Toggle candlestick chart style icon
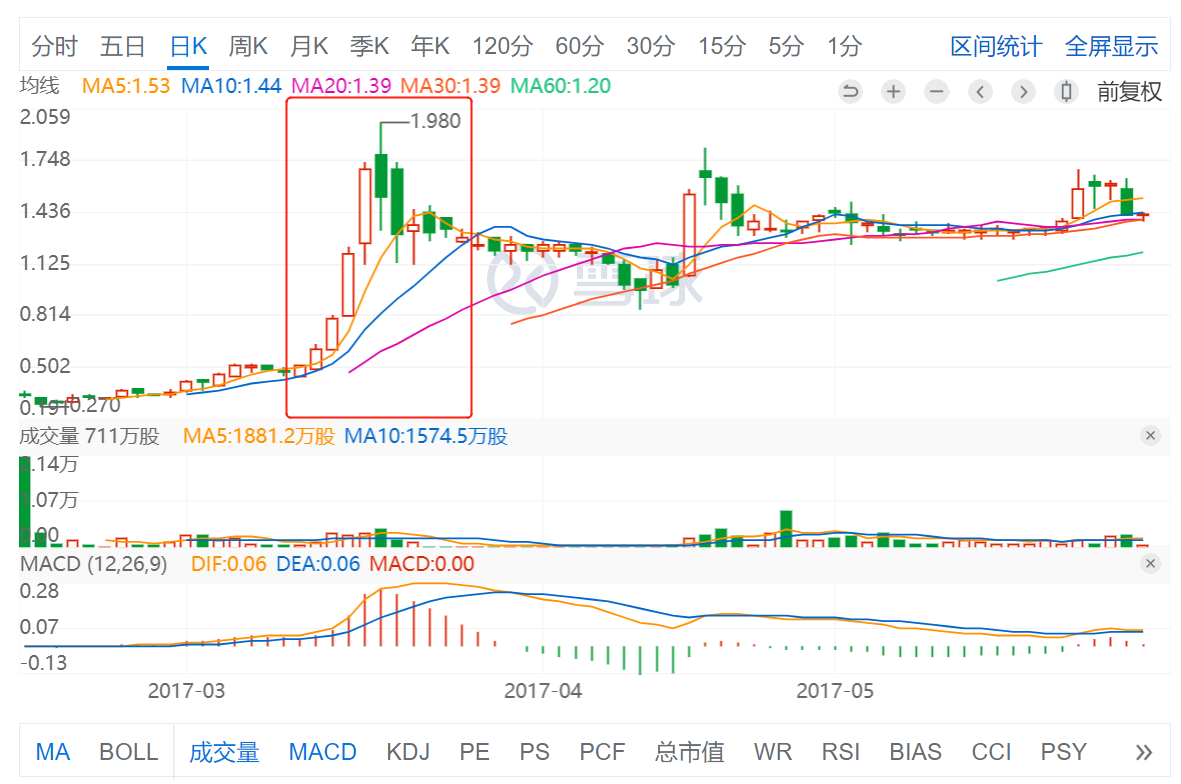This screenshot has height=784, width=1181. pos(1066,92)
